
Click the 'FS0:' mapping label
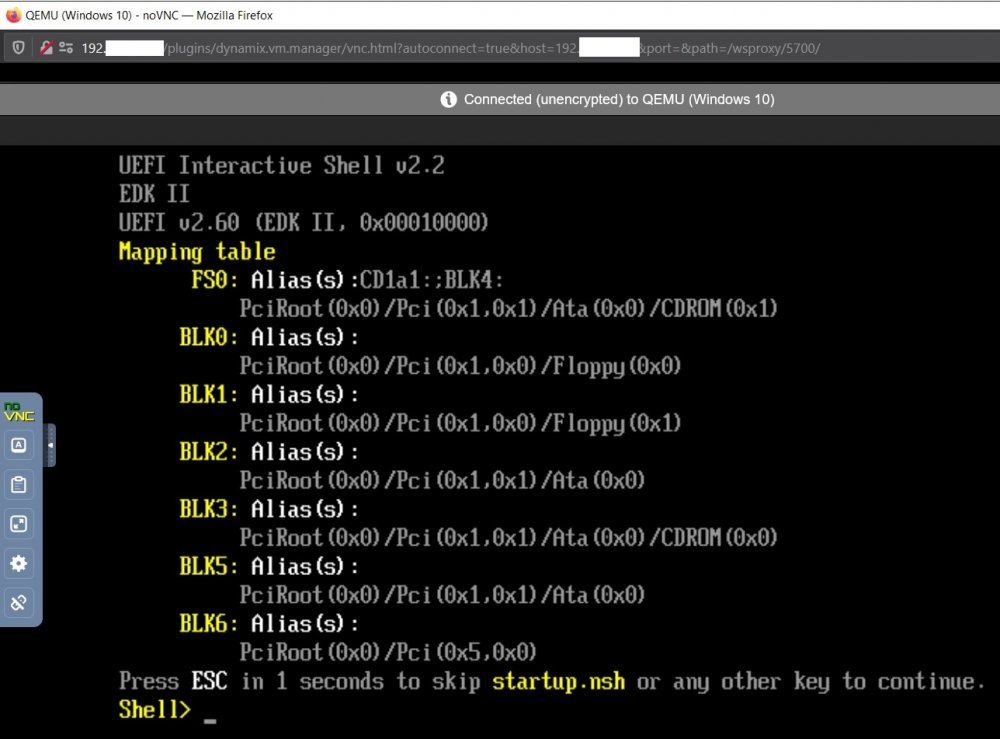215,280
